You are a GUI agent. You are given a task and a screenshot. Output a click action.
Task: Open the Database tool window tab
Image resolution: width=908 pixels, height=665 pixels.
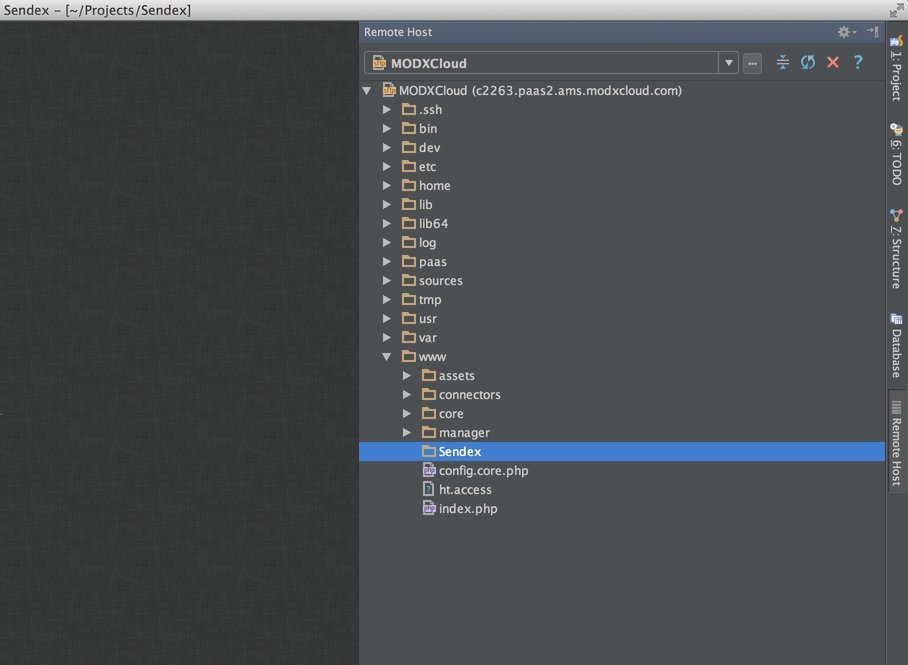[896, 345]
